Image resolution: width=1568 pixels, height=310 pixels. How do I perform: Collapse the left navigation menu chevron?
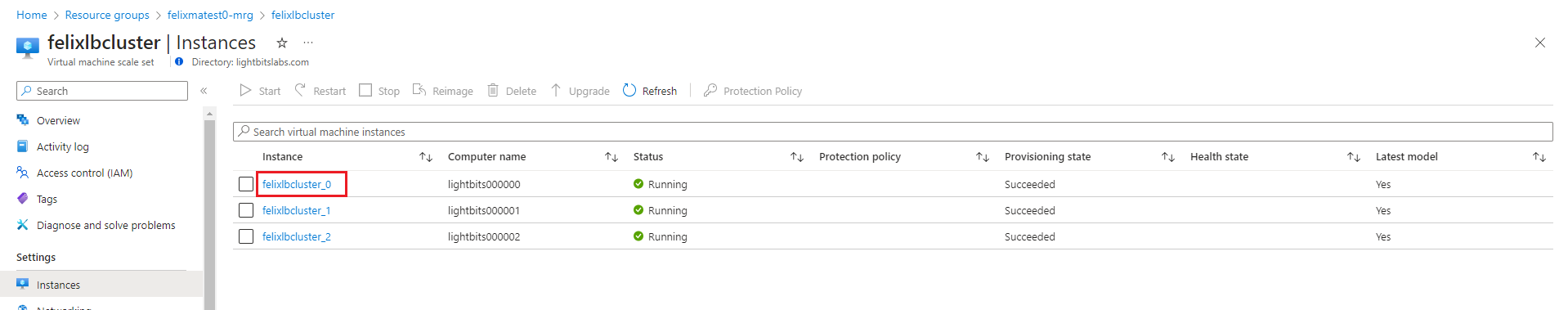(x=204, y=91)
